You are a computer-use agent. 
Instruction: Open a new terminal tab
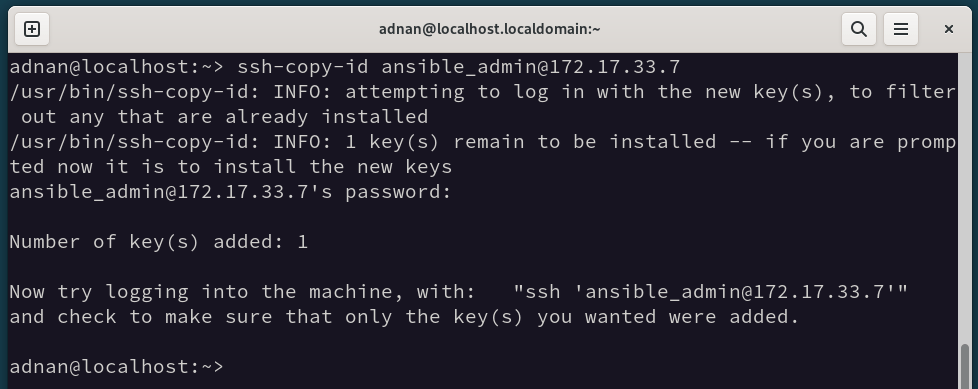pyautogui.click(x=32, y=29)
